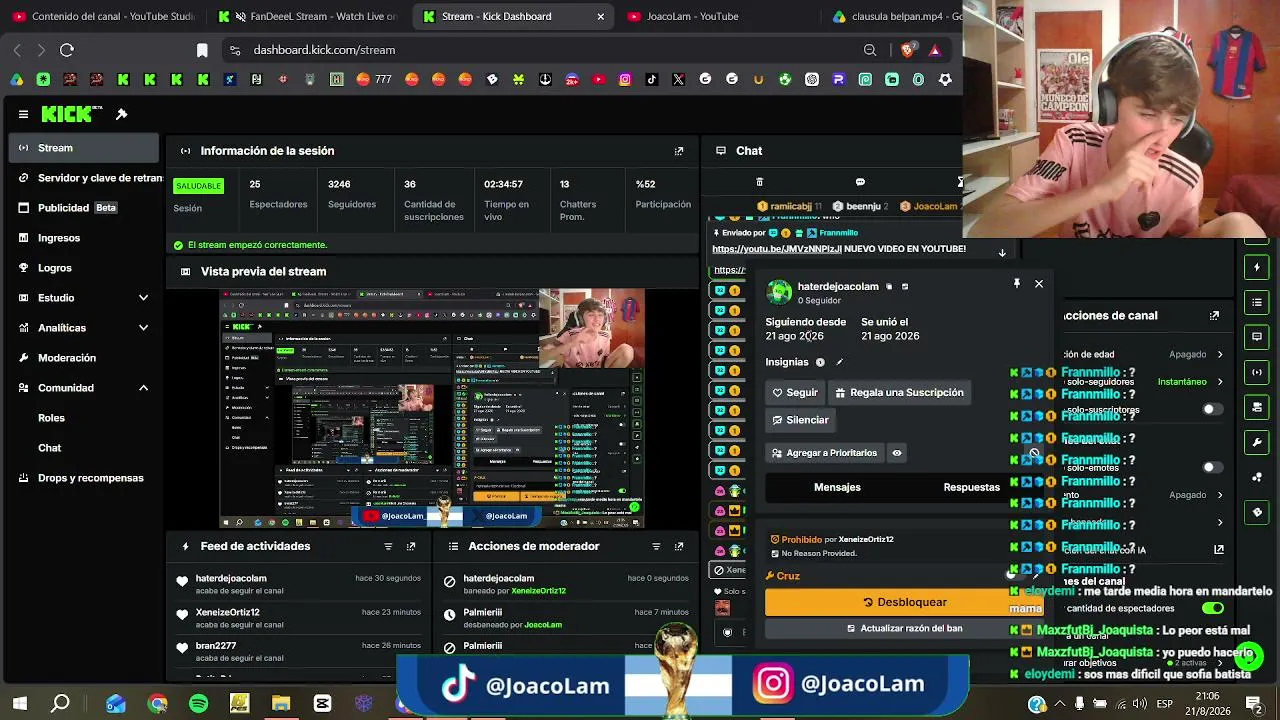
Task: Click the price tag icon in right rail
Action: [1257, 512]
